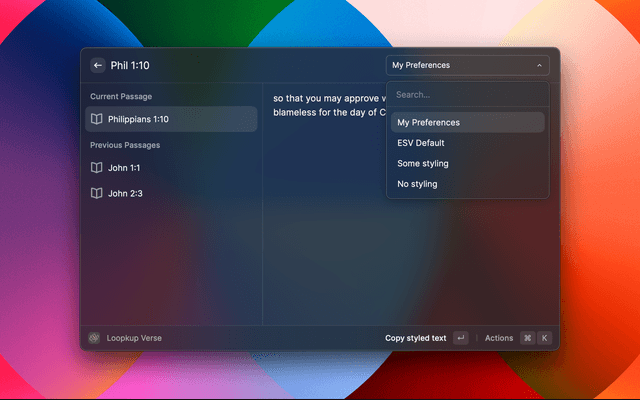Click the Command key symbol in footer
Image resolution: width=640 pixels, height=400 pixels.
527,338
